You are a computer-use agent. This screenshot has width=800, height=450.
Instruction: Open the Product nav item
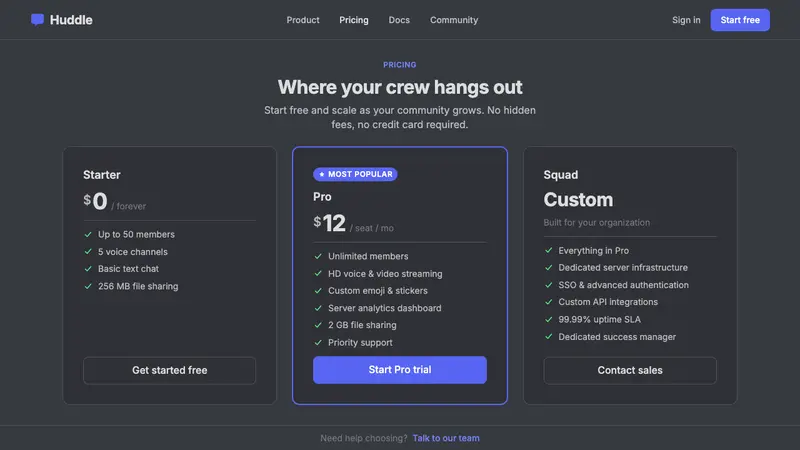[303, 20]
